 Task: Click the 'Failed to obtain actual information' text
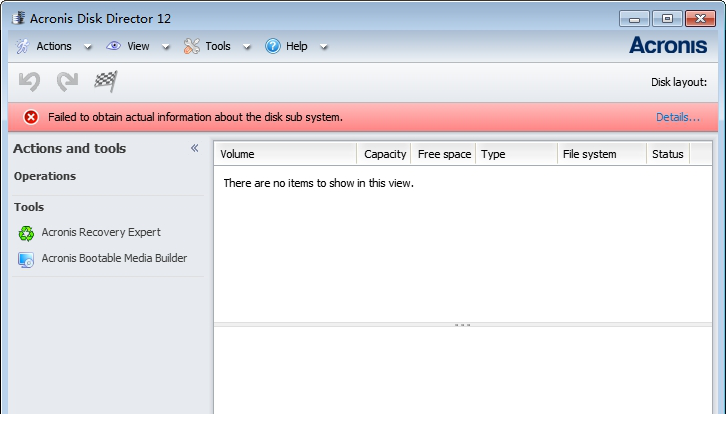(x=195, y=117)
